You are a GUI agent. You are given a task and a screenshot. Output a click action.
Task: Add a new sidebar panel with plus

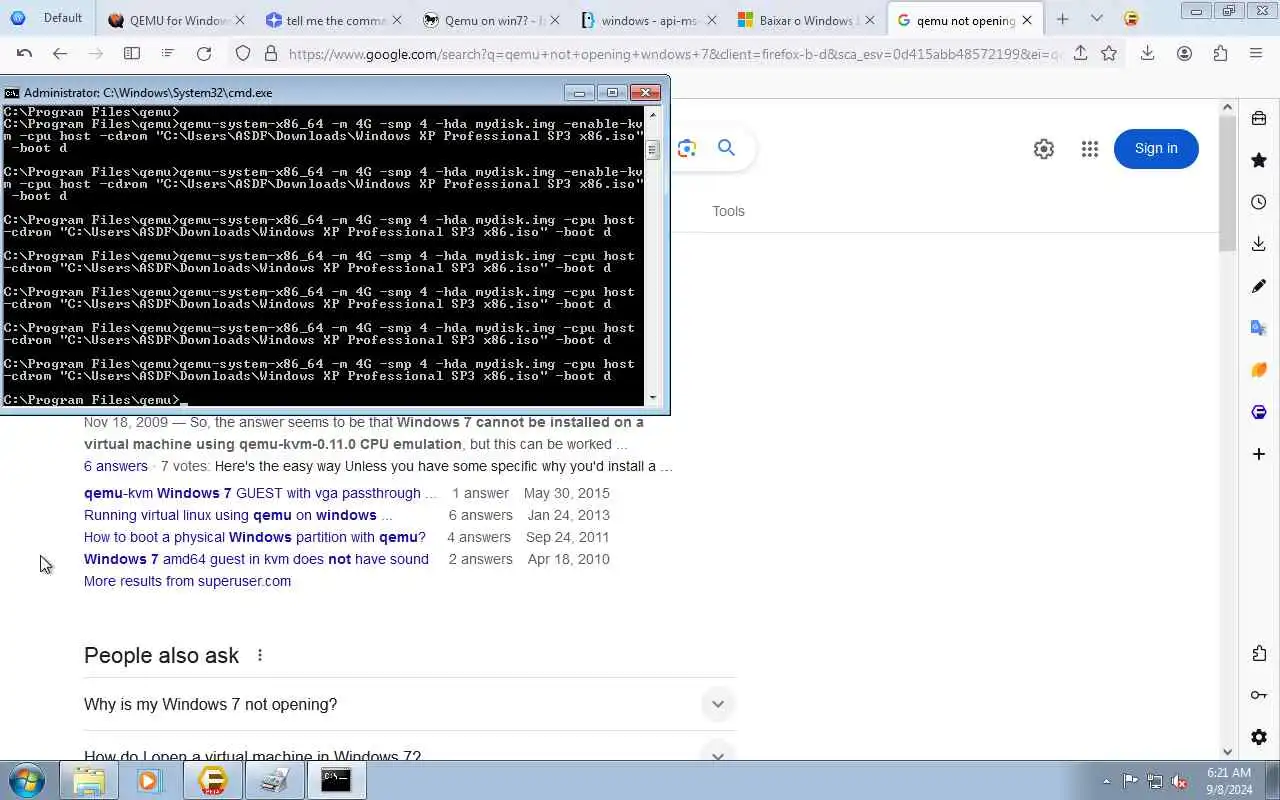point(1259,454)
